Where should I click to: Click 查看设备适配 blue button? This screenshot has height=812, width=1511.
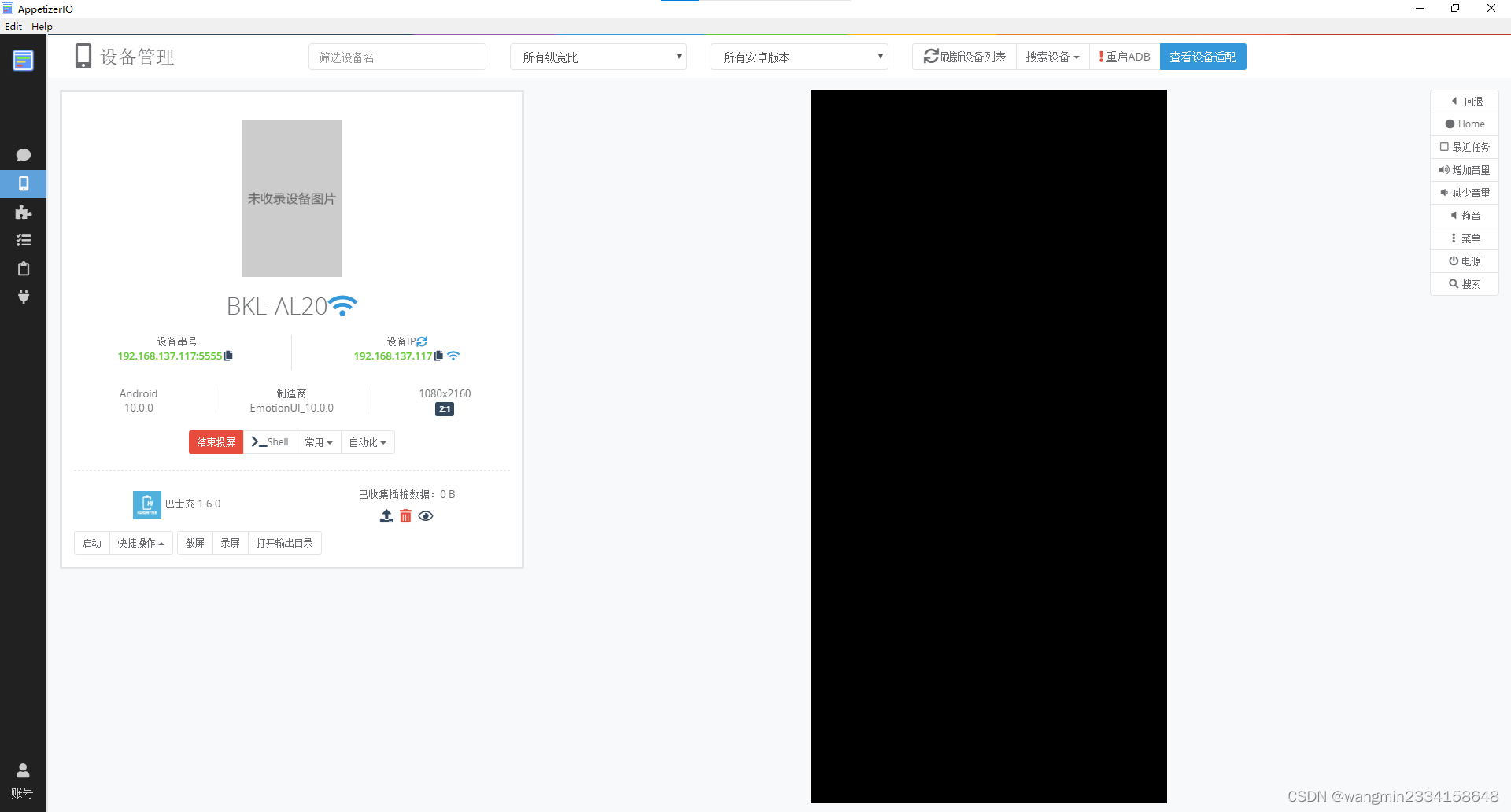(x=1203, y=57)
